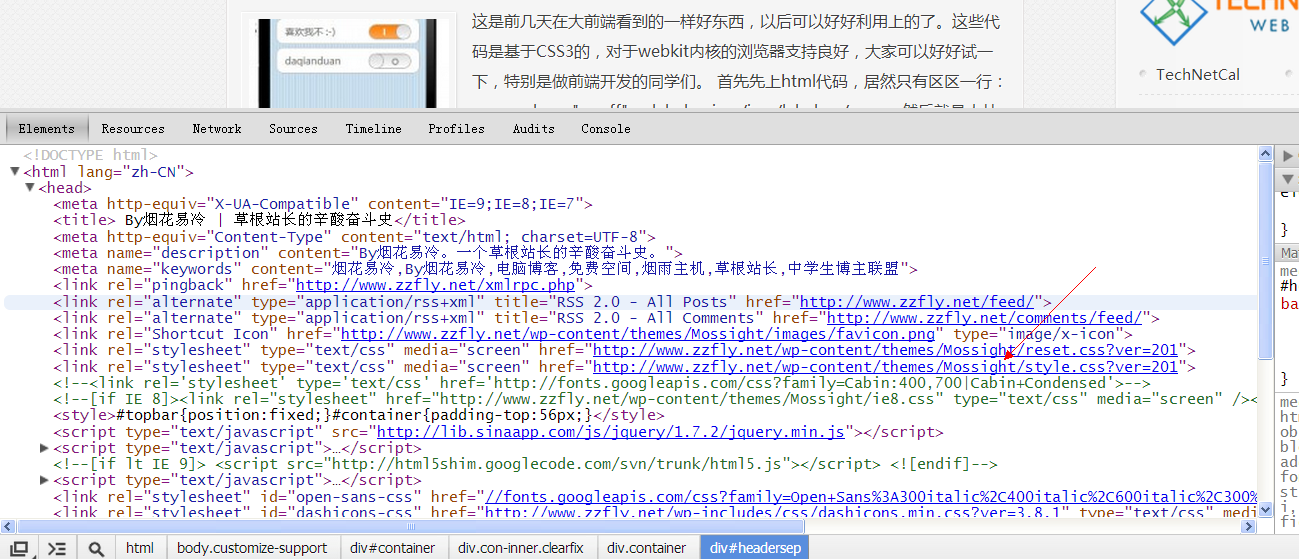
Task: Click the horizontal scrollbar left arrow
Action: (8, 526)
